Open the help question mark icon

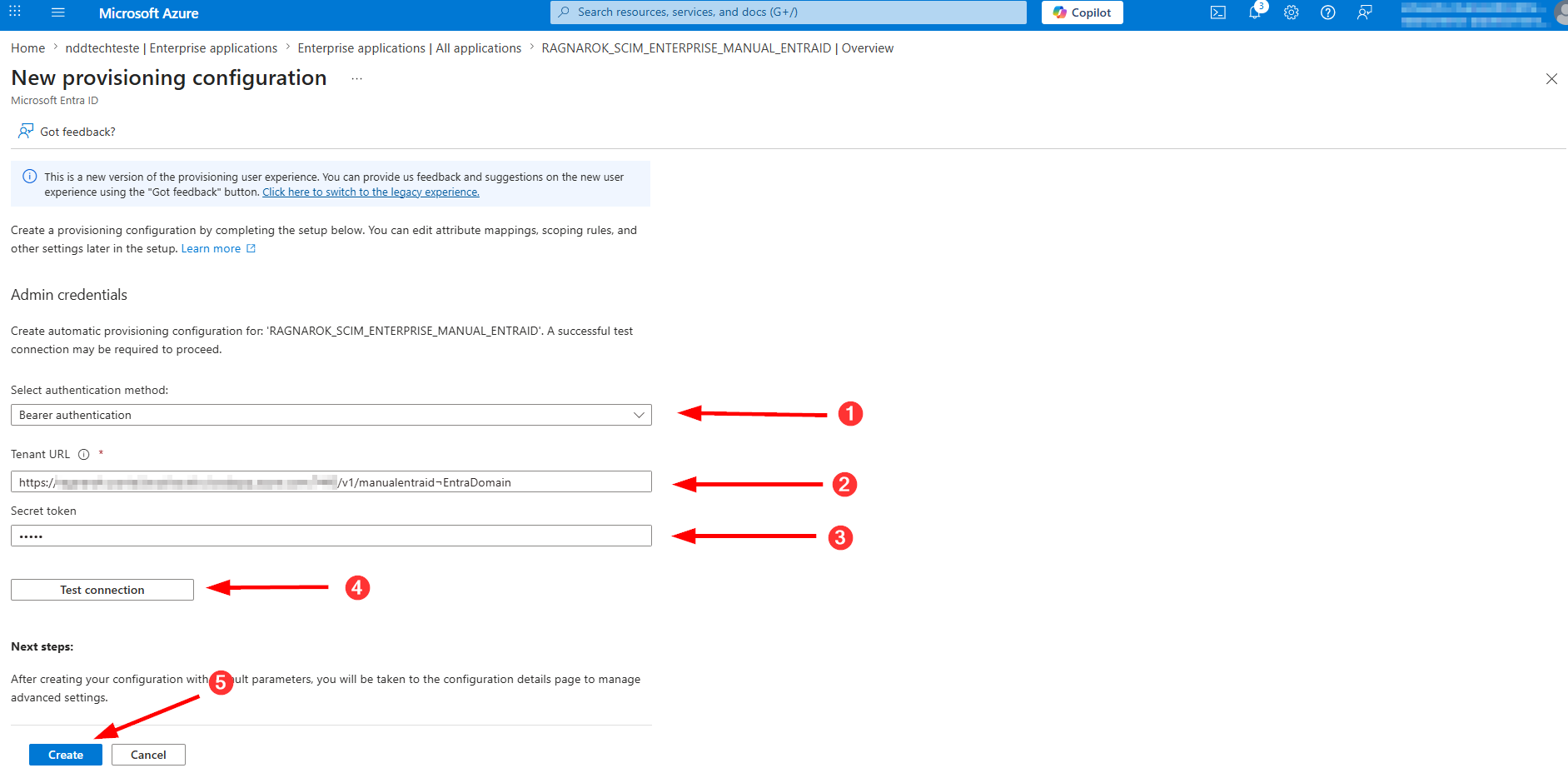(x=1328, y=12)
